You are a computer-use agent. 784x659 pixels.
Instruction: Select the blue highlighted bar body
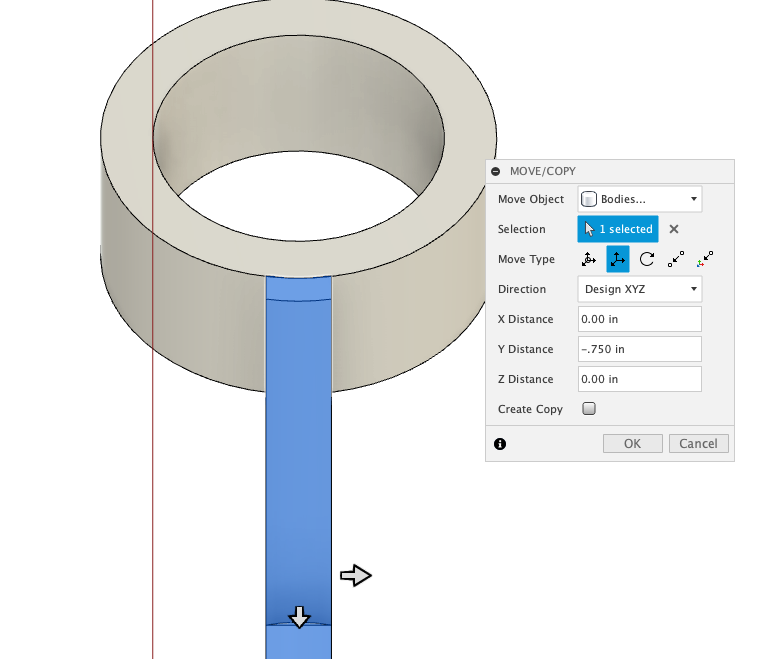click(x=298, y=465)
